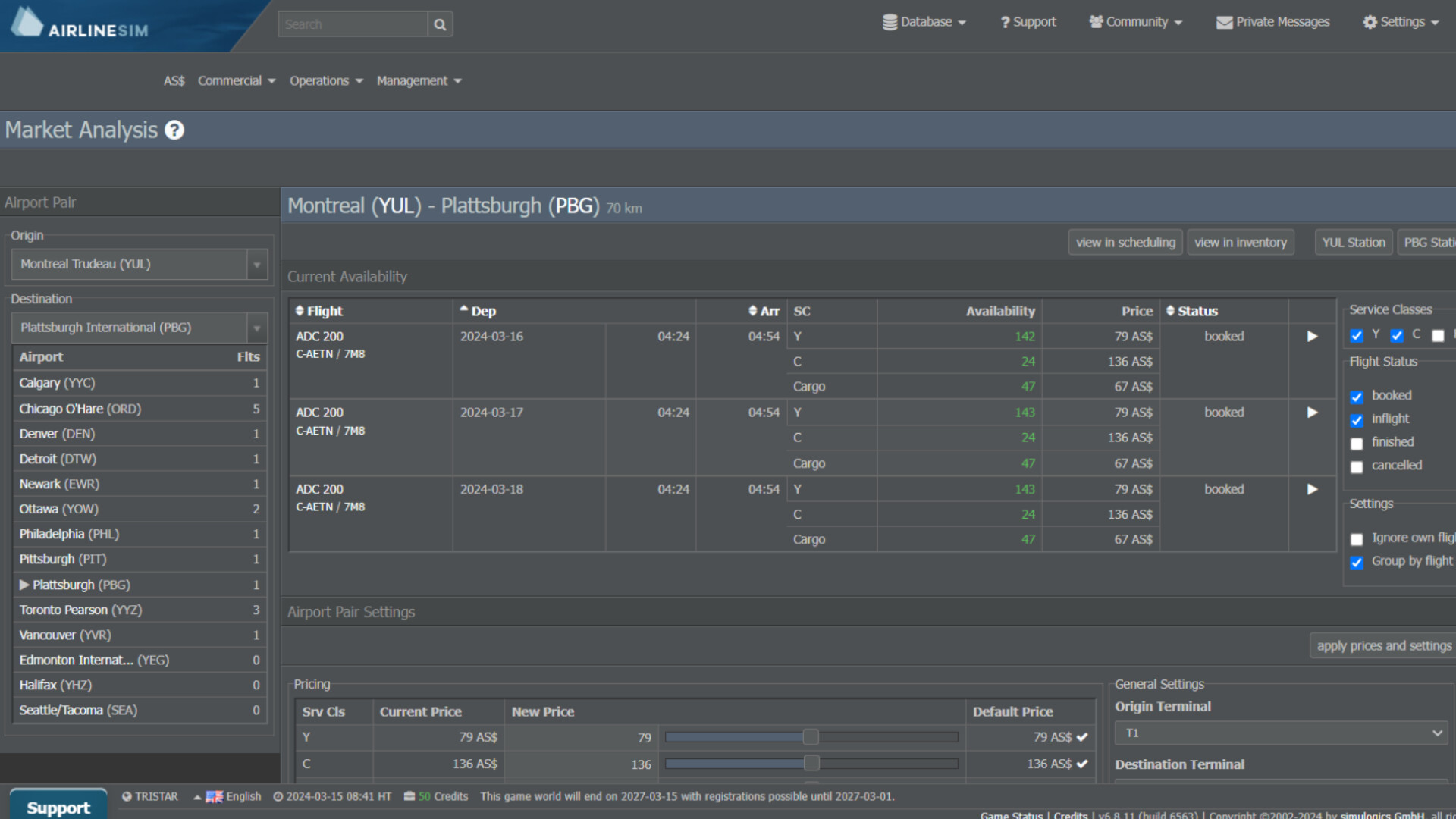Open the Market Analysis help icon

[x=174, y=130]
